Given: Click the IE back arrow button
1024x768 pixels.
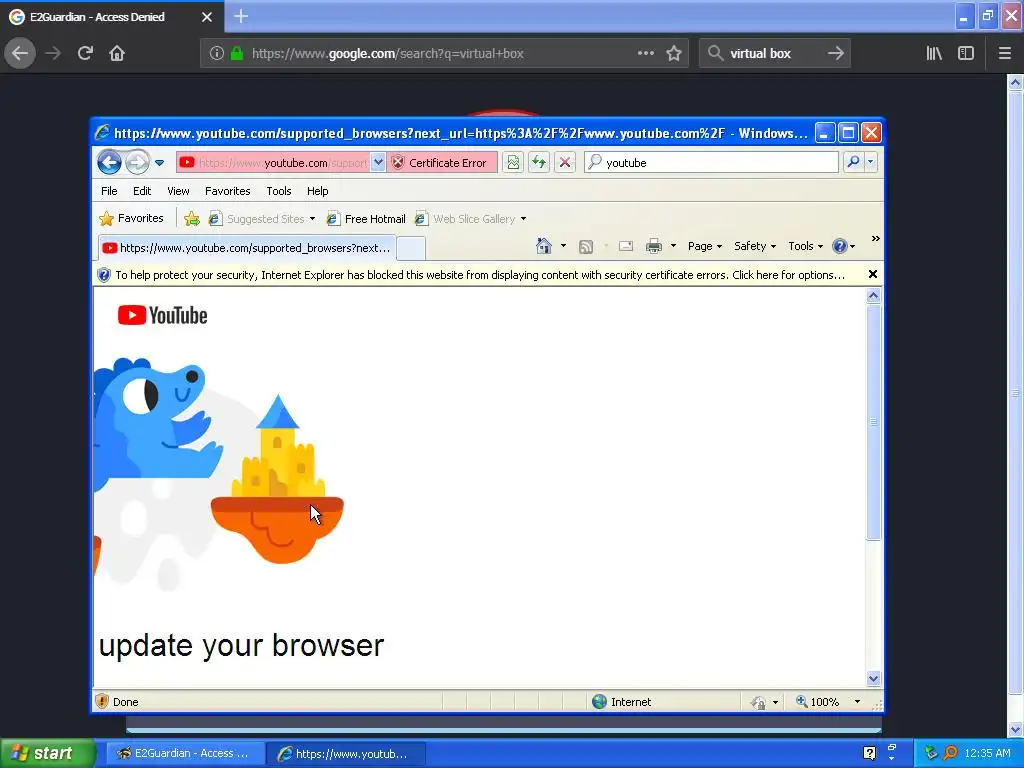Looking at the screenshot, I should point(109,162).
